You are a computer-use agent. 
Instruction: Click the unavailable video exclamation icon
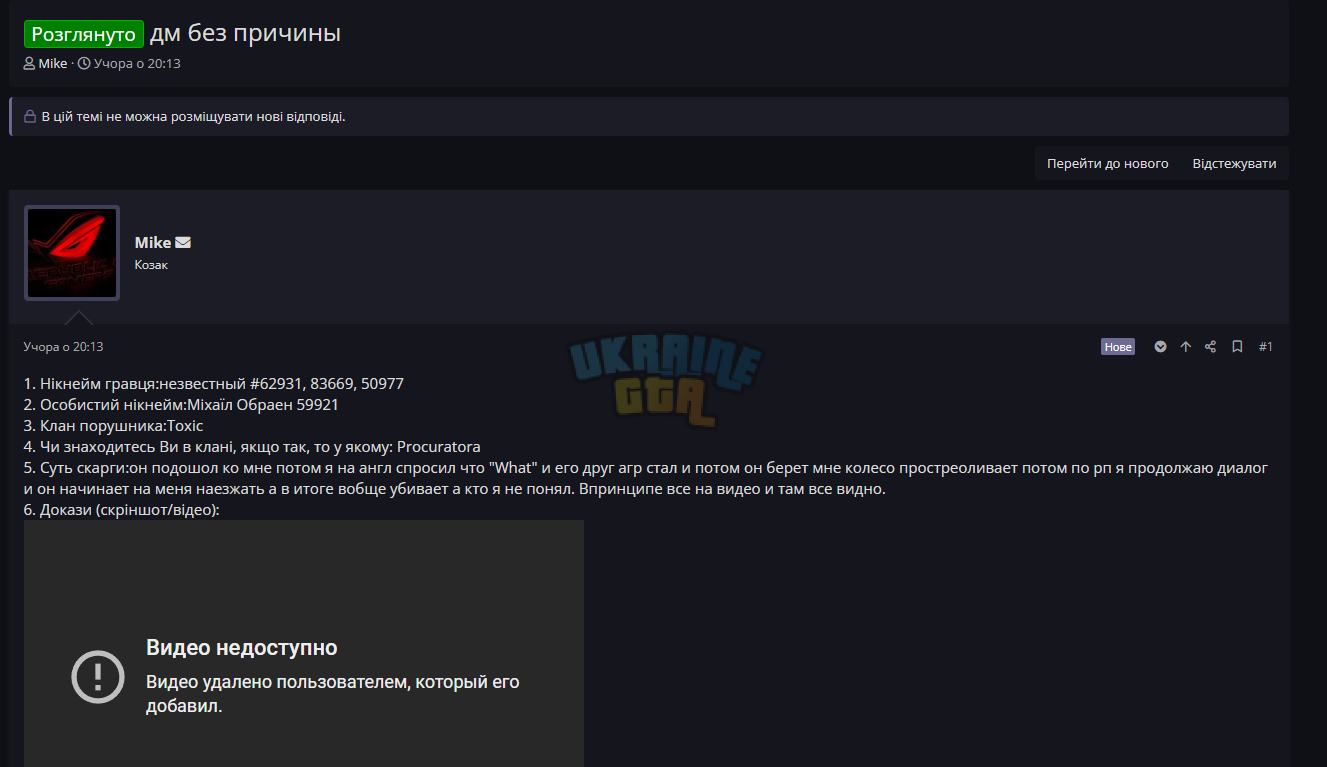(98, 677)
